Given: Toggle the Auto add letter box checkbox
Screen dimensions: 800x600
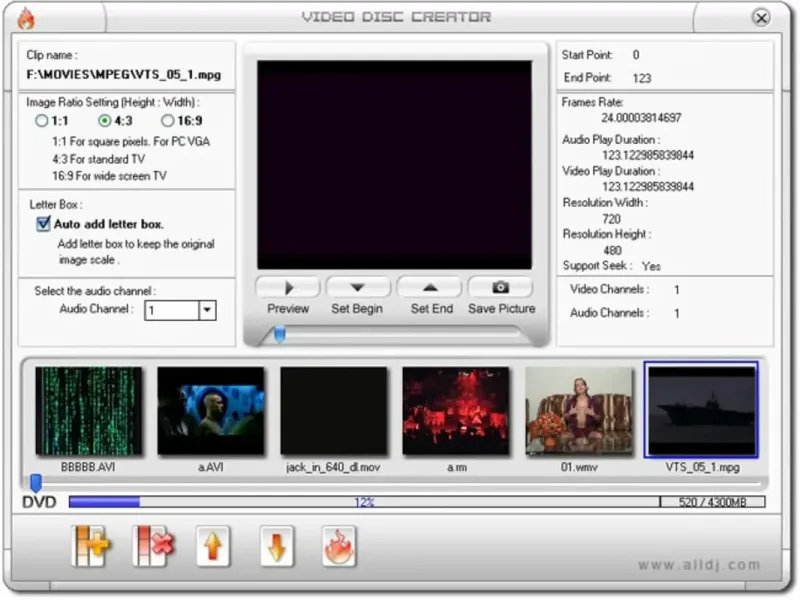Looking at the screenshot, I should 43,224.
